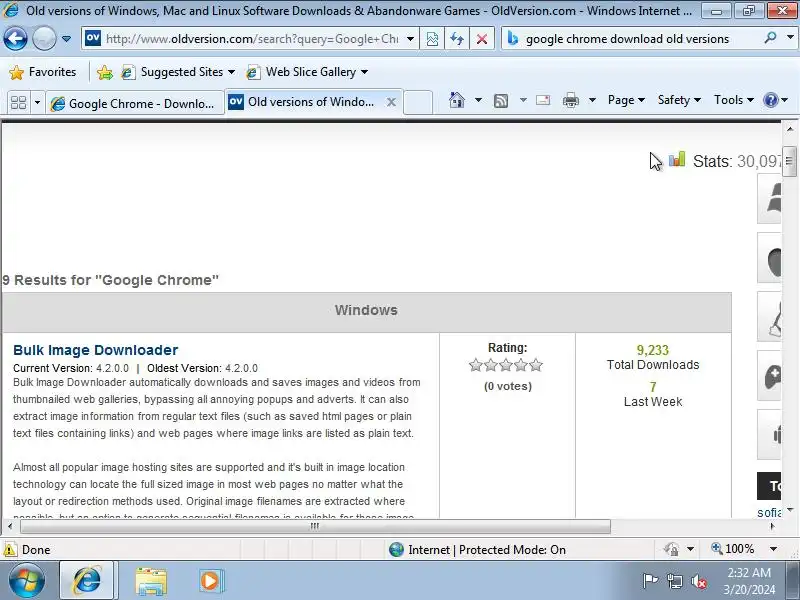Open the search provider dropdown arrow

(790, 38)
